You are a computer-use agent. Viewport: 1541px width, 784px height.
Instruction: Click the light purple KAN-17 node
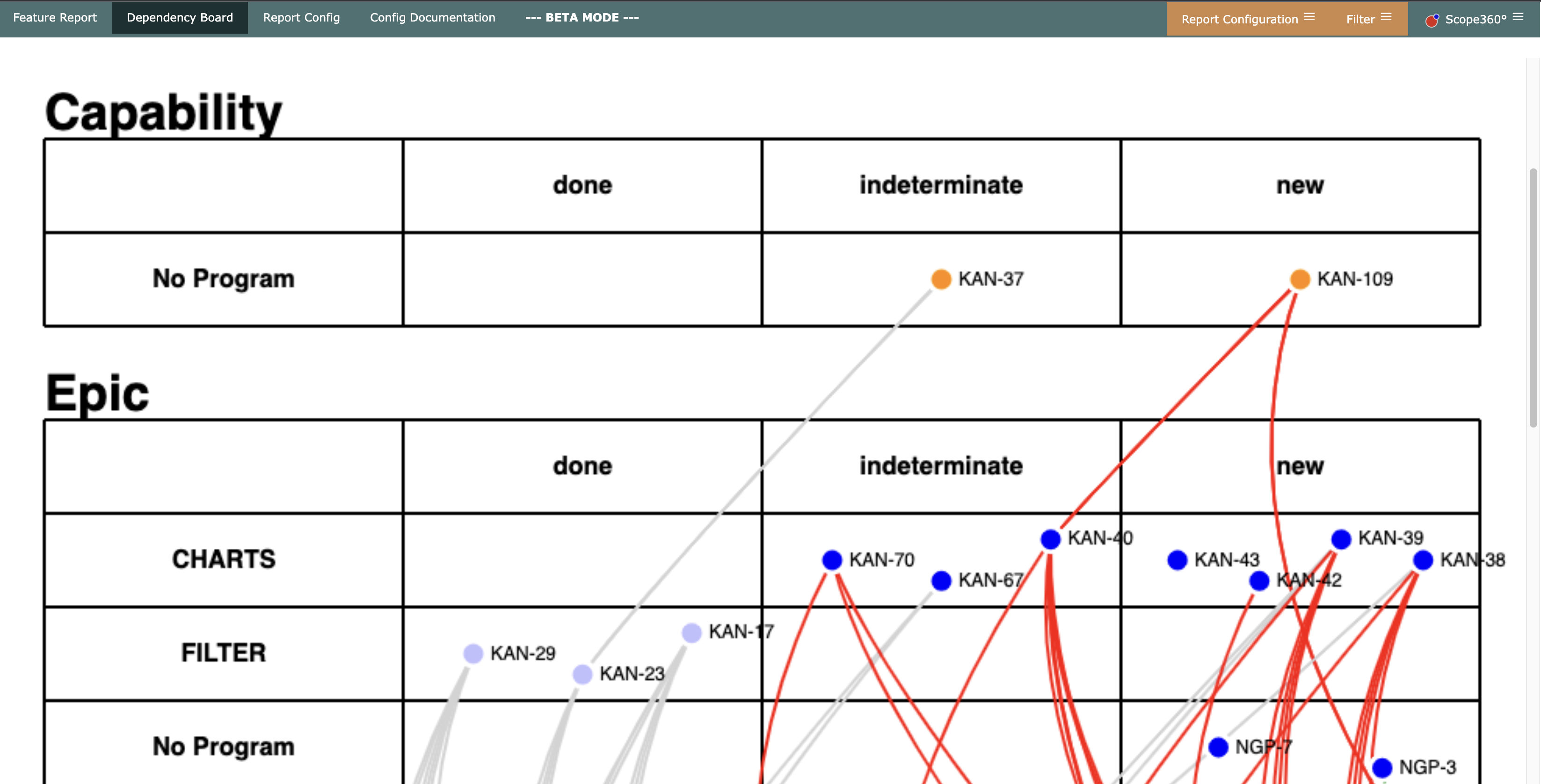pos(691,632)
